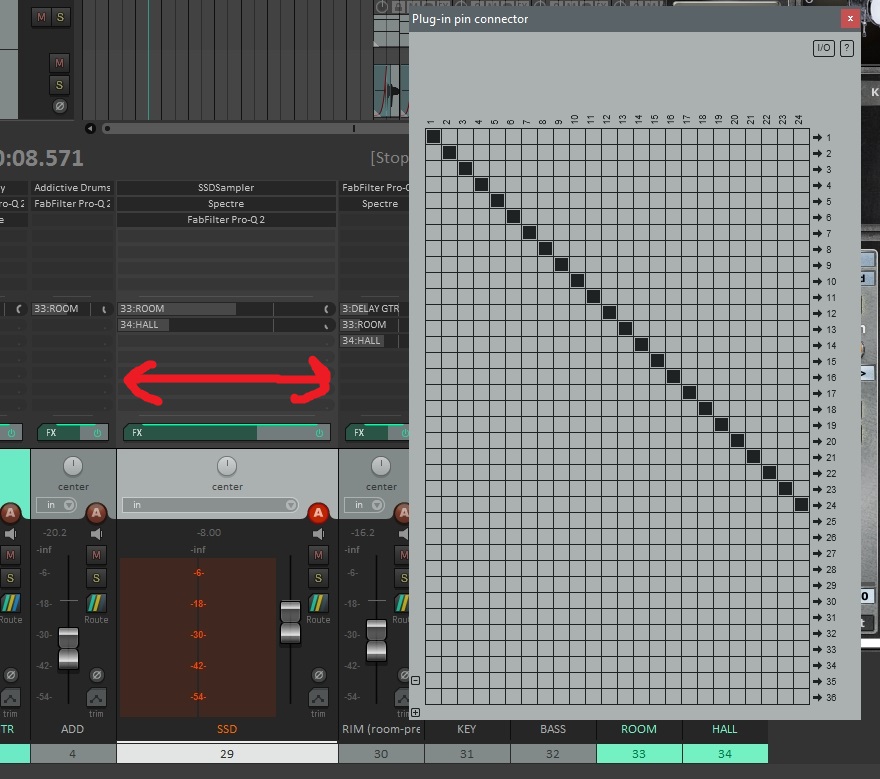Click the -8.00 volume readout on SSD

point(209,533)
